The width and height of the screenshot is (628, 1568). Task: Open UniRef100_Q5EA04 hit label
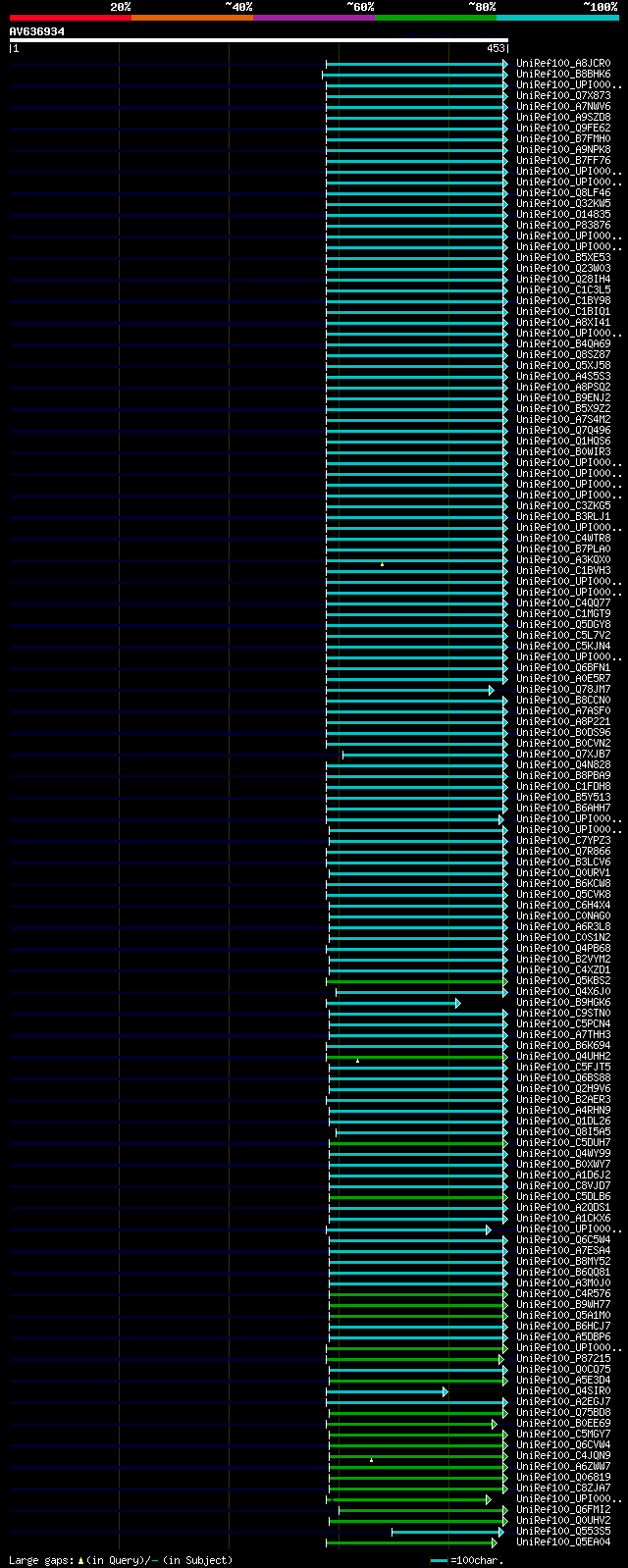[563, 1542]
